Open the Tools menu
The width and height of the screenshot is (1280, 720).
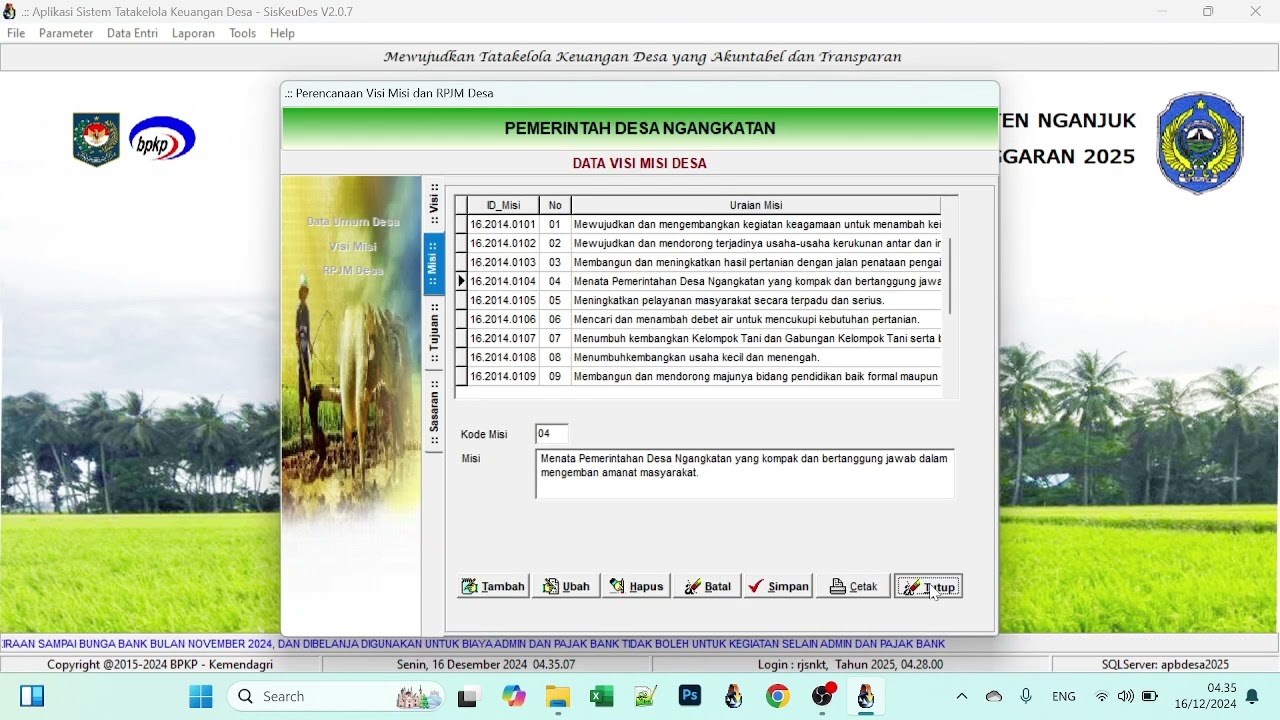pos(243,33)
